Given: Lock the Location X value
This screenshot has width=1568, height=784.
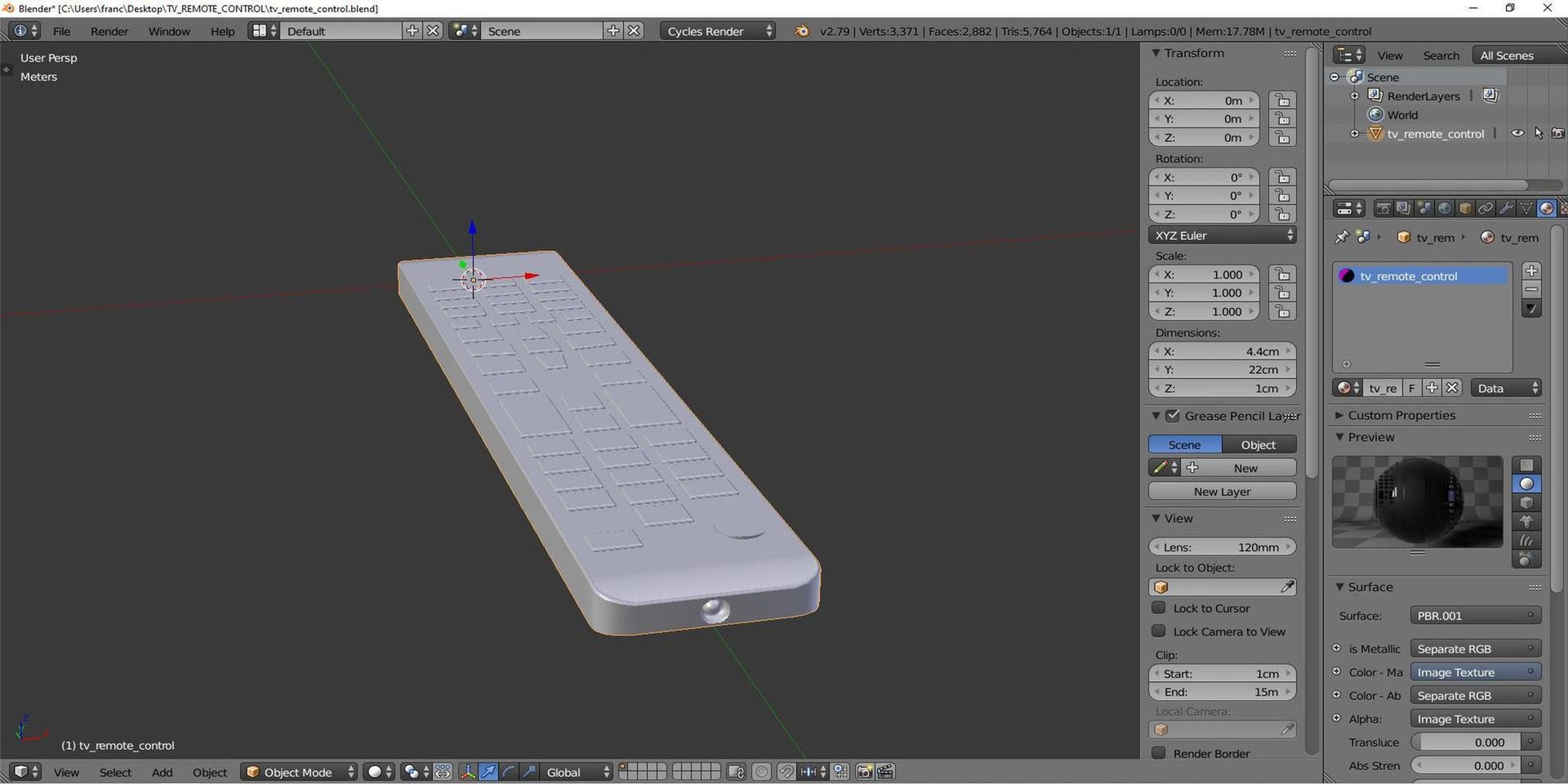Looking at the screenshot, I should pyautogui.click(x=1282, y=100).
